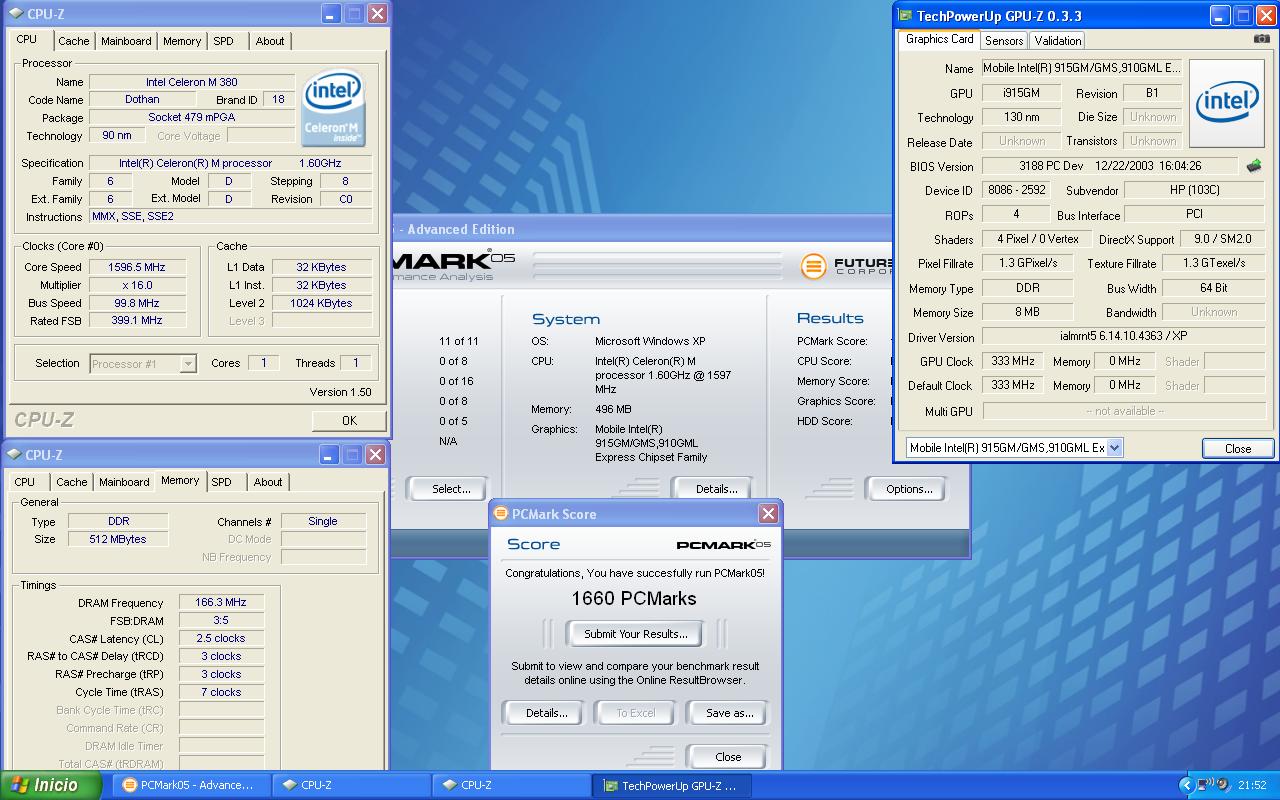Screen dimensions: 1280x800
Task: Click OK in the CPU-Z window
Action: pyautogui.click(x=349, y=421)
